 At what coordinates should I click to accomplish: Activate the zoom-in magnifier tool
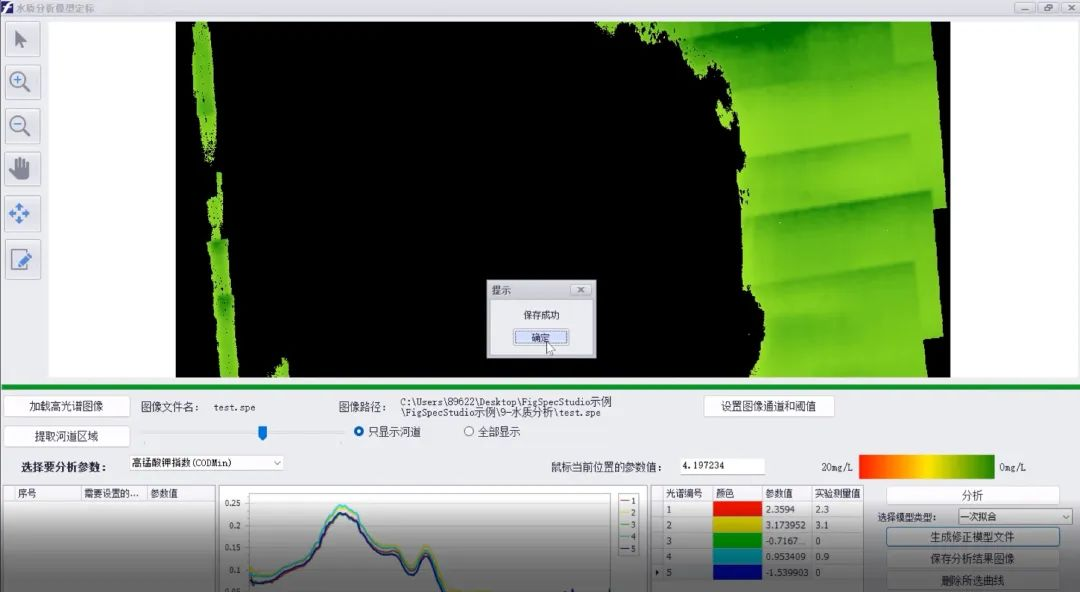tap(22, 81)
